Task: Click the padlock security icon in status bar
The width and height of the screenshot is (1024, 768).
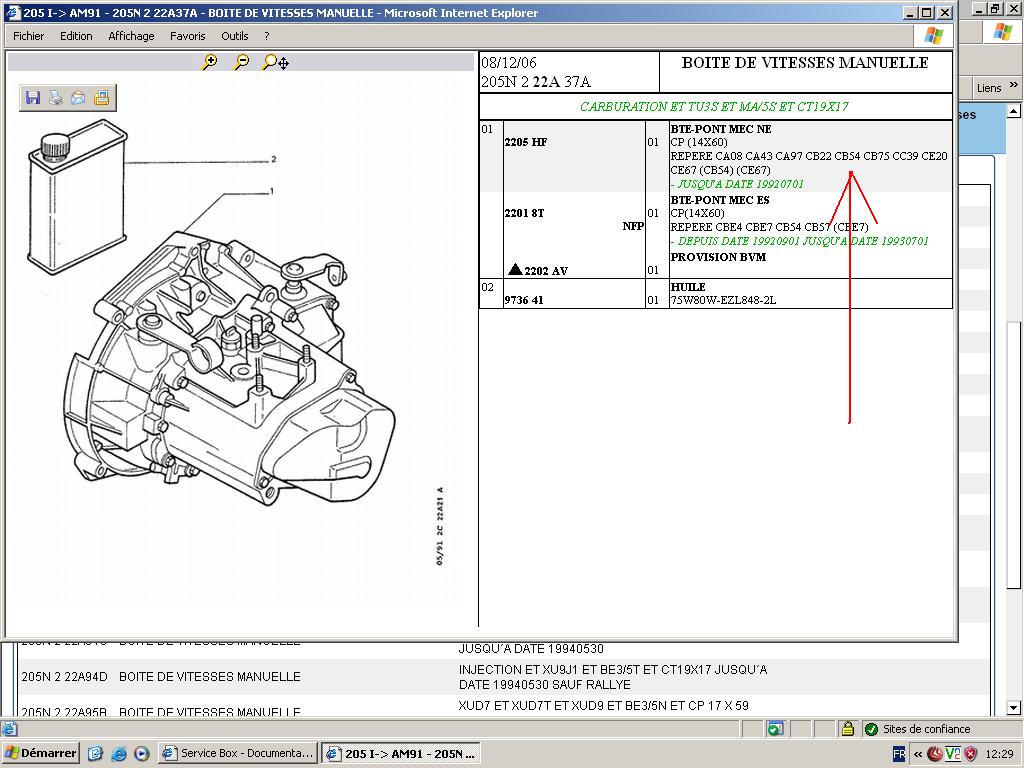Action: click(848, 729)
